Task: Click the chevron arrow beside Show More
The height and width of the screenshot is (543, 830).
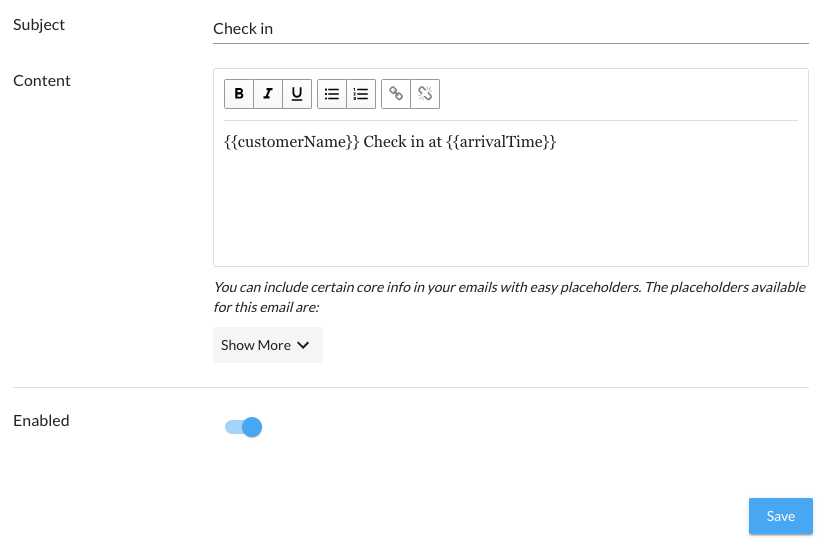Action: point(303,345)
